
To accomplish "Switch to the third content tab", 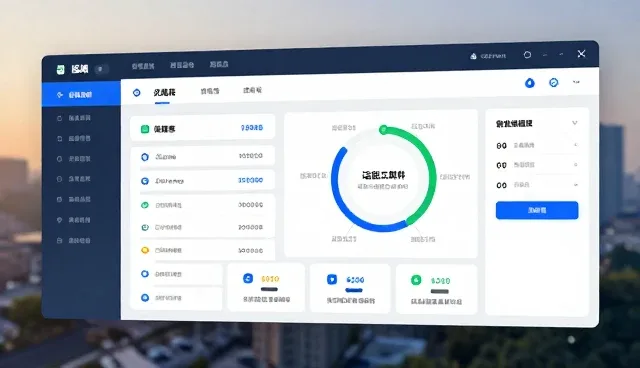I will pos(252,90).
